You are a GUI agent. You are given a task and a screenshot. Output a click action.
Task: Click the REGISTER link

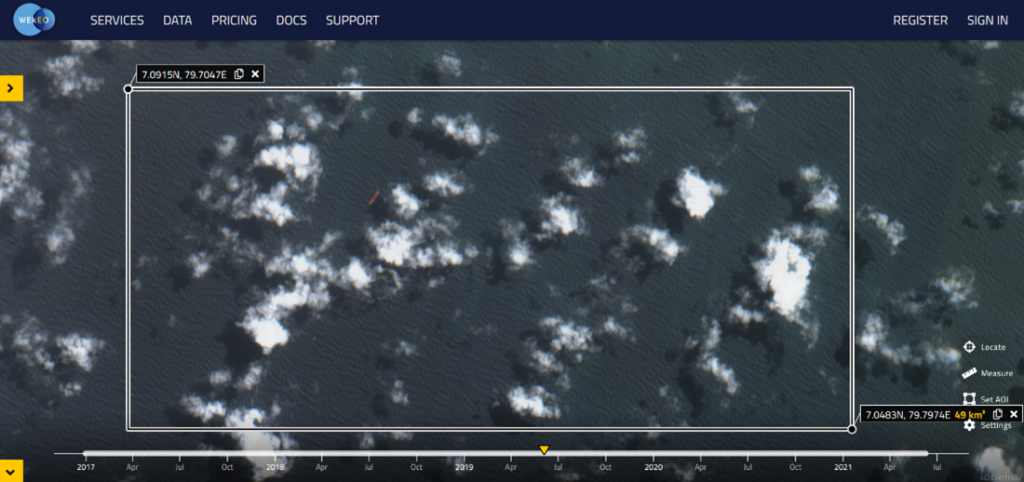920,20
